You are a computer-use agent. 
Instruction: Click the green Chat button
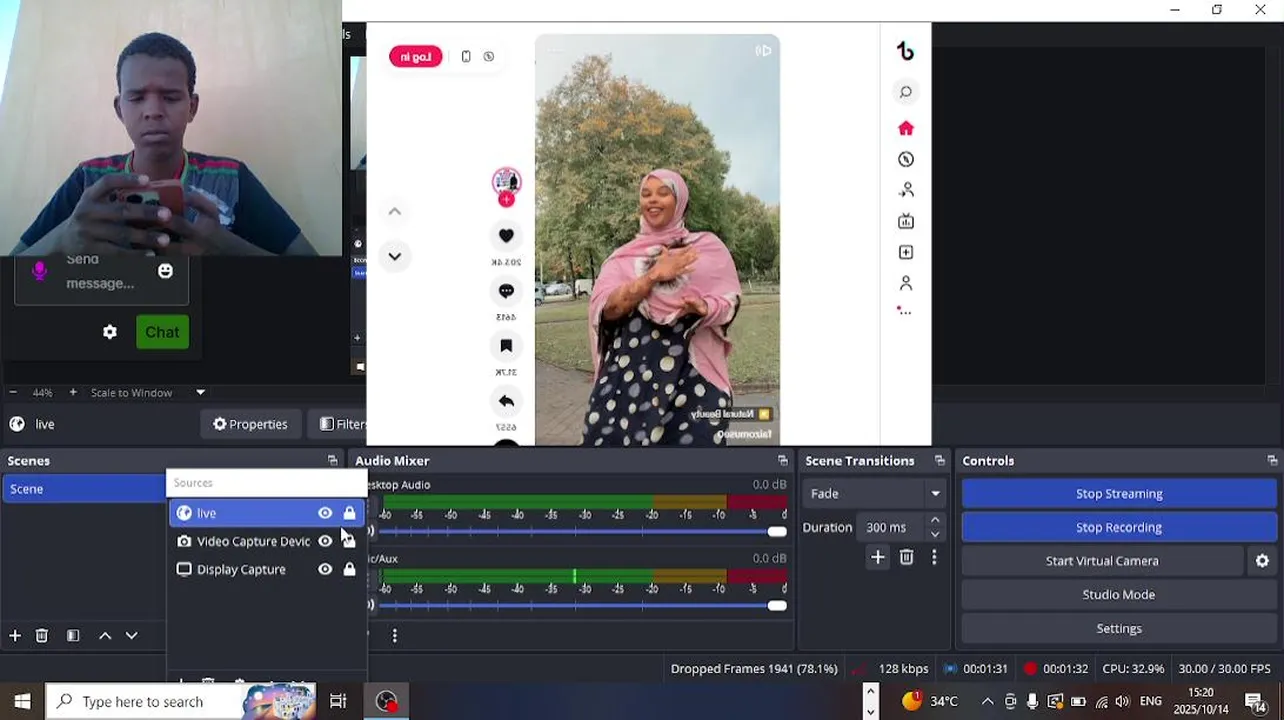pyautogui.click(x=162, y=332)
